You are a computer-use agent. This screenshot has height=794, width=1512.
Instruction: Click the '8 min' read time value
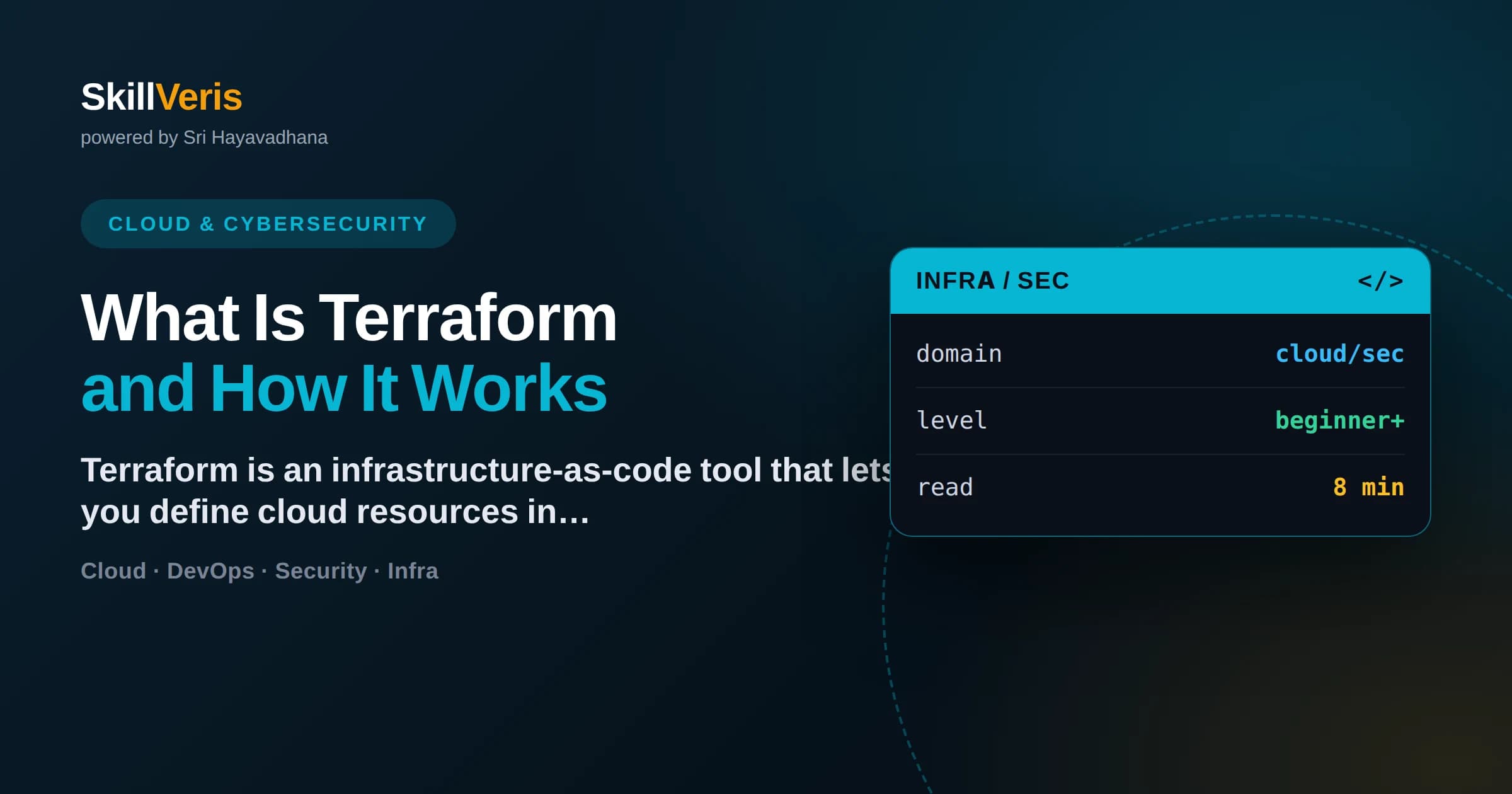1368,487
